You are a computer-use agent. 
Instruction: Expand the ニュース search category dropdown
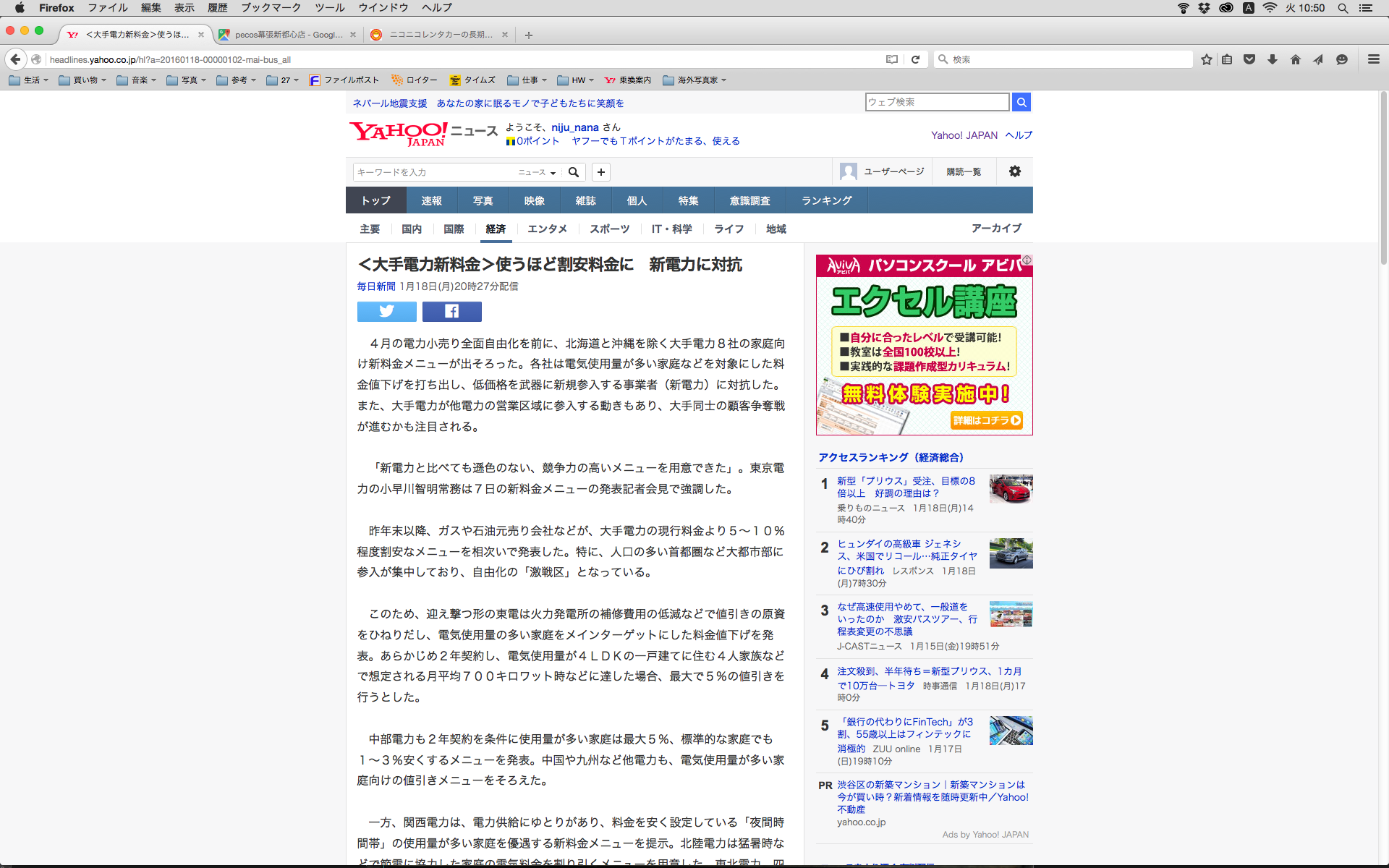(x=537, y=172)
